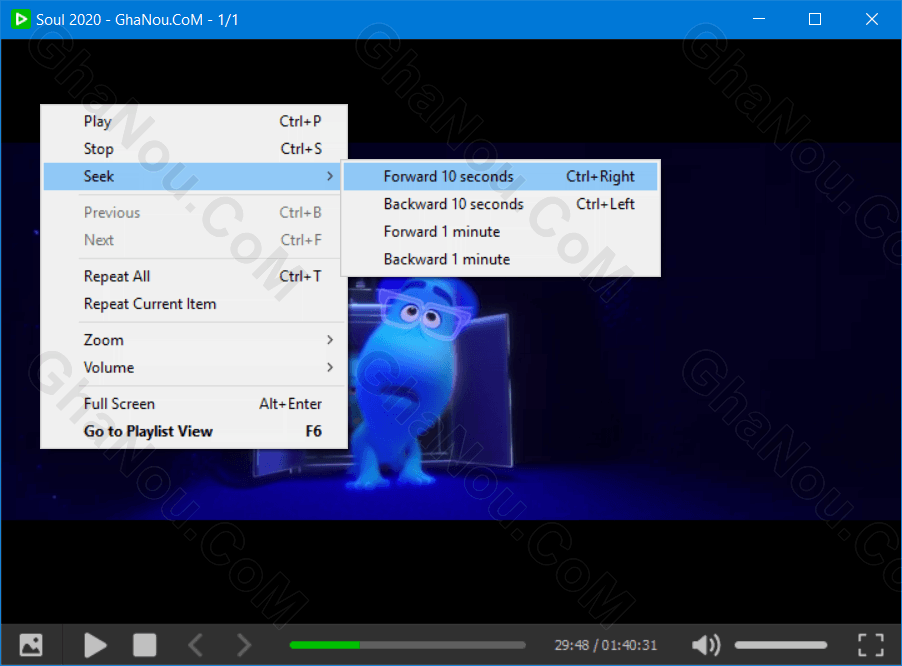This screenshot has width=902, height=666.
Task: Enter full screen via the corner-brackets icon
Action: 870,645
